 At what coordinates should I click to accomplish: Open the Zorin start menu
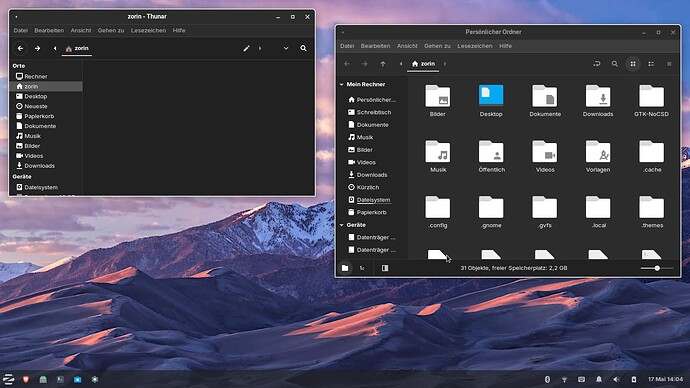tap(8, 379)
